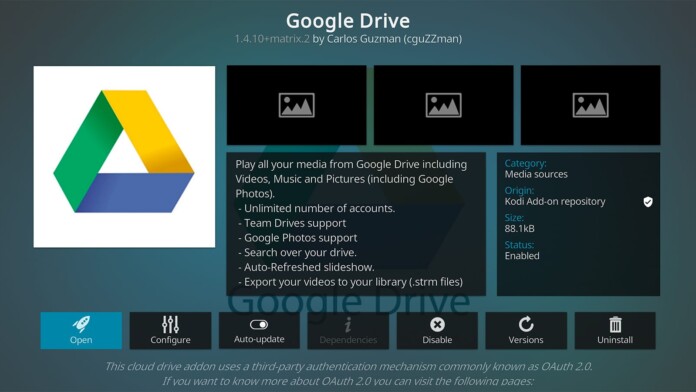This screenshot has height=392, width=696.
Task: Click the Enabled status value
Action: pyautogui.click(x=522, y=256)
